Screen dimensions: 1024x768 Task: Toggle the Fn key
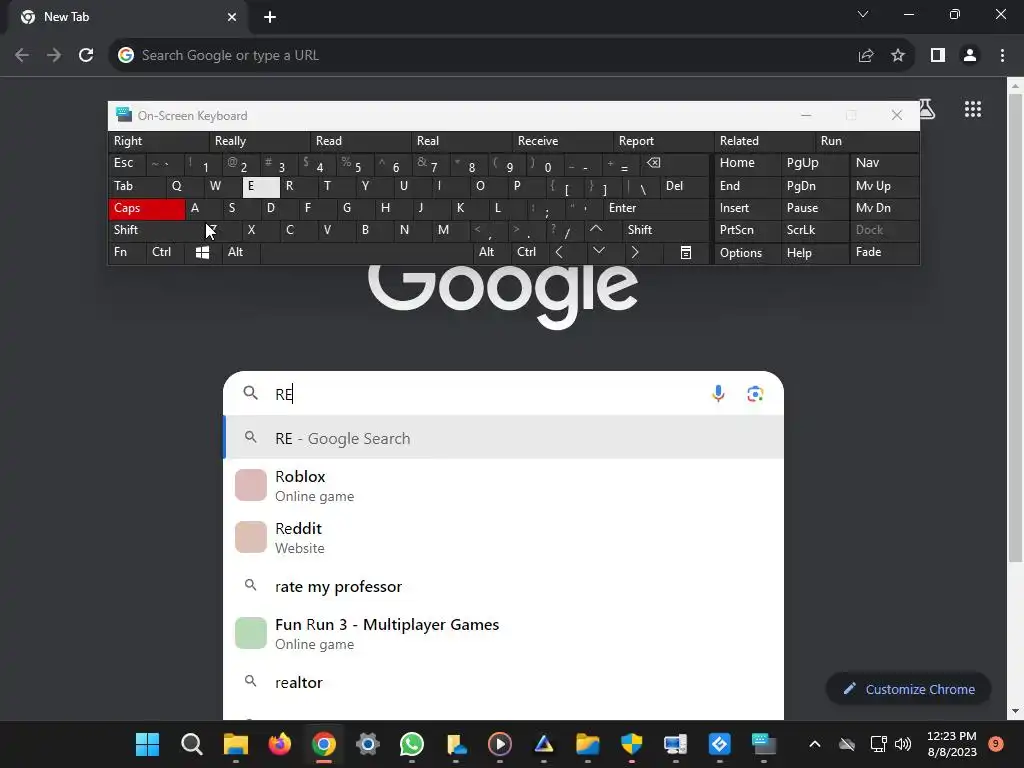click(127, 252)
